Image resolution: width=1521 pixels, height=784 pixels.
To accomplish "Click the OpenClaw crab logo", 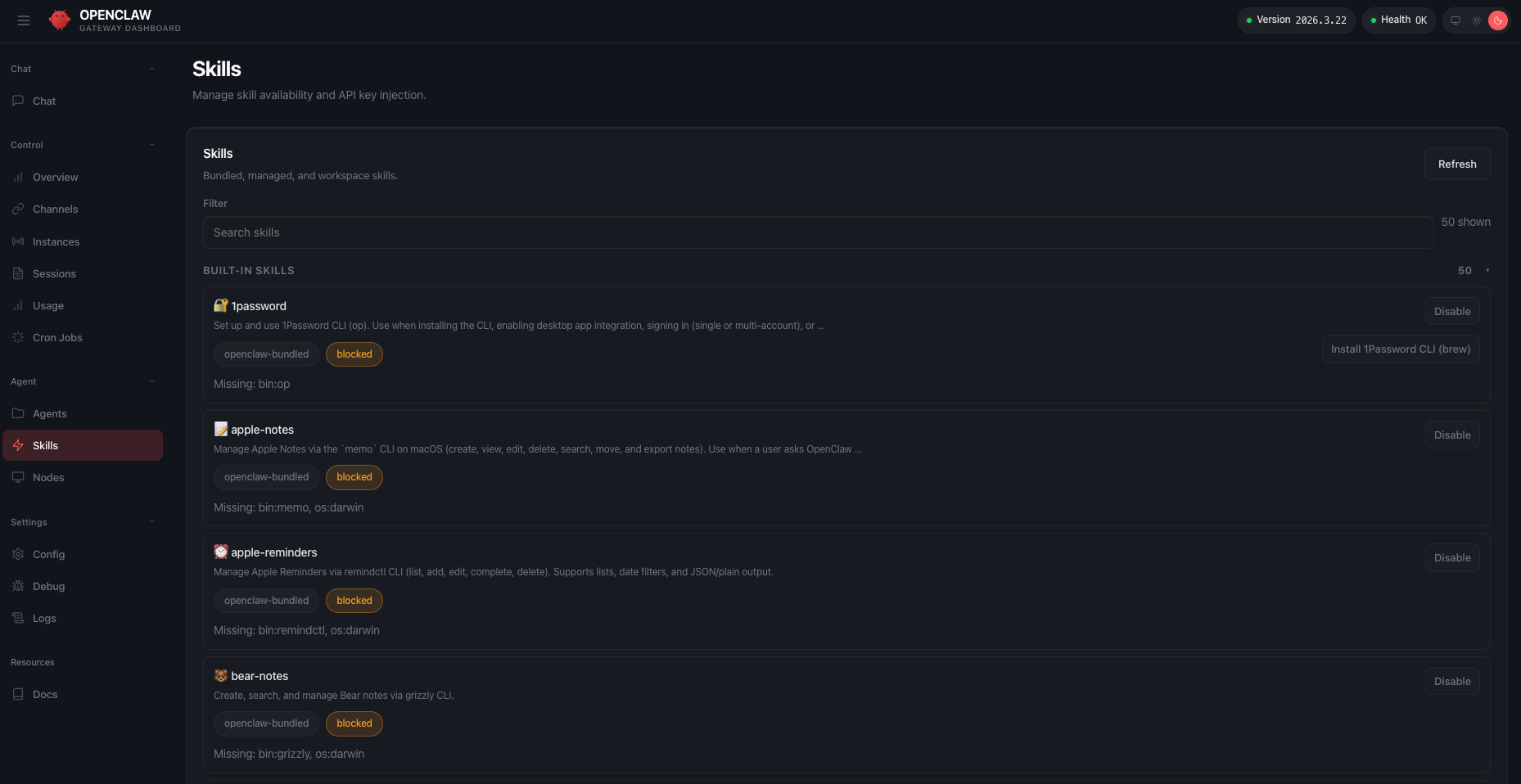I will [x=60, y=20].
